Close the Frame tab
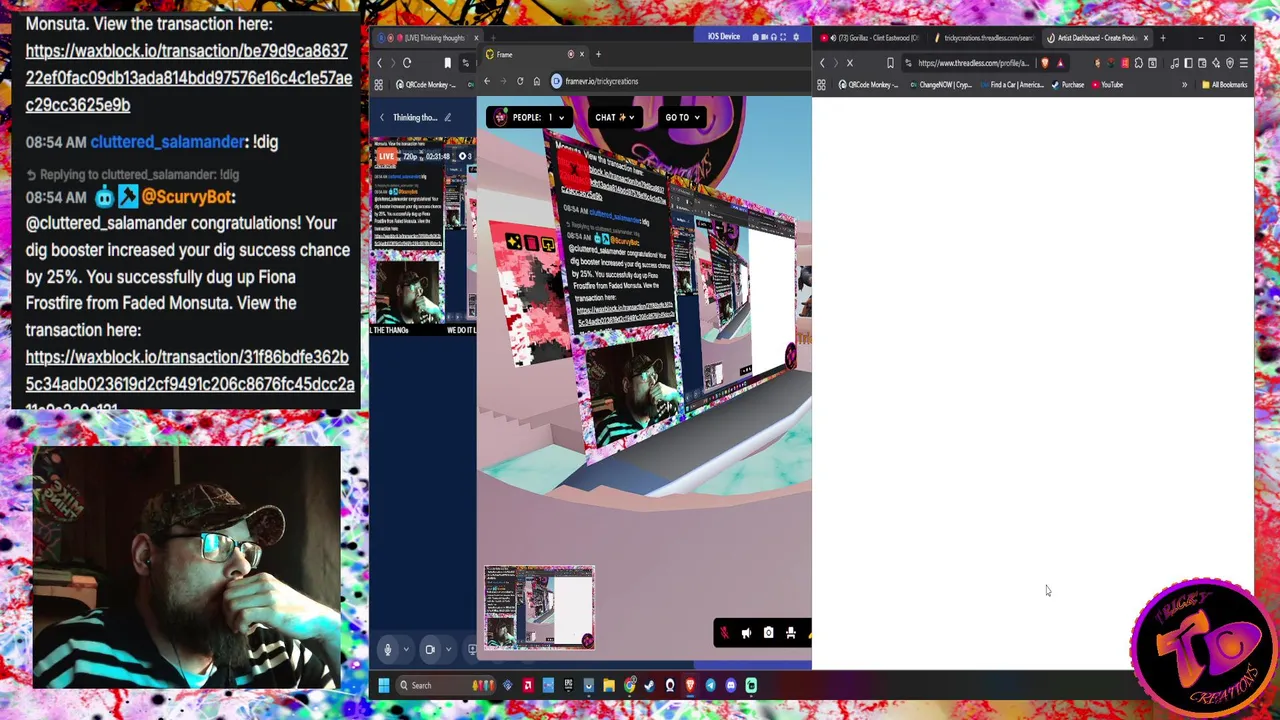This screenshot has width=1280, height=720. click(582, 54)
